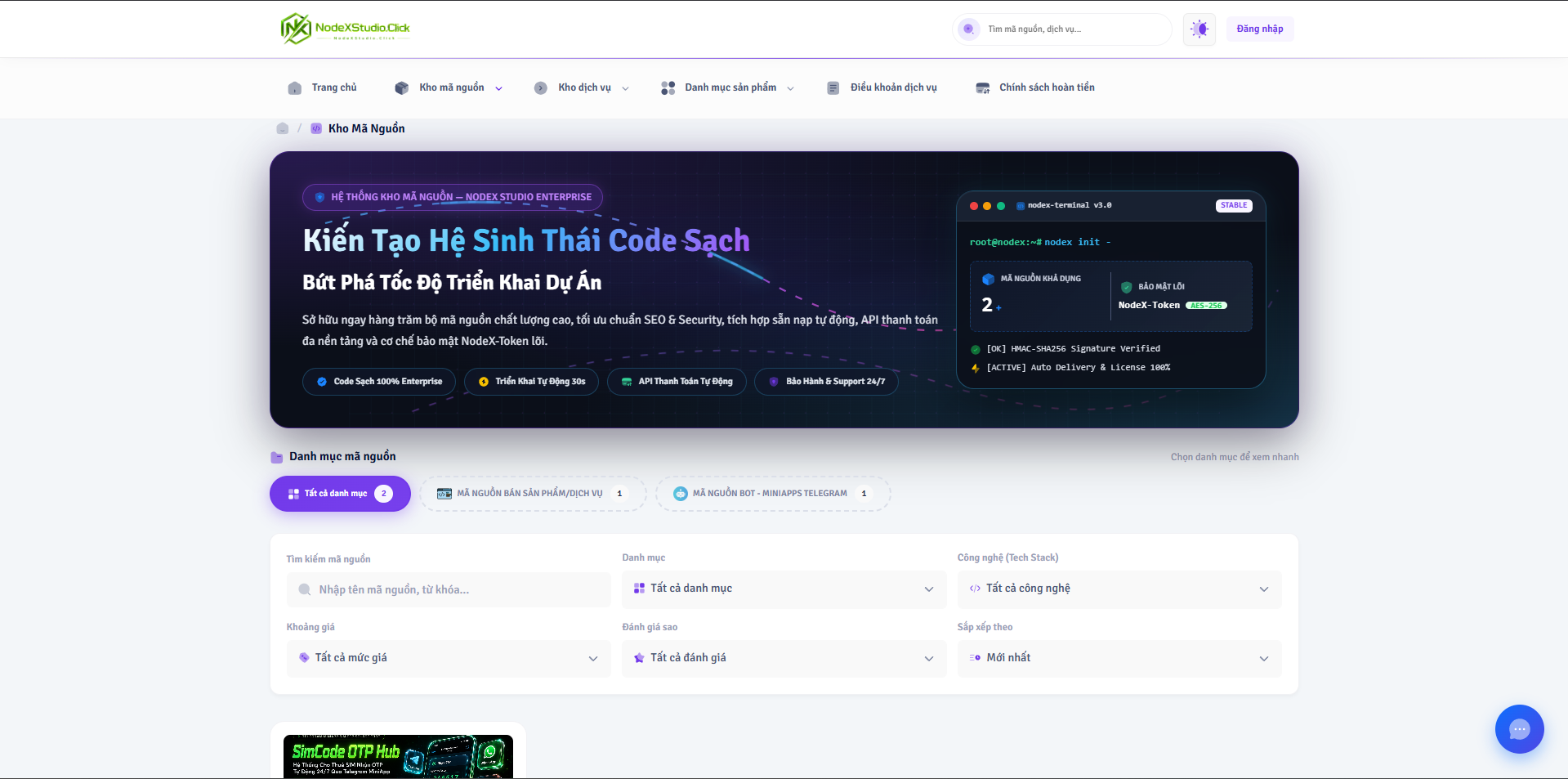Click the Telegram bot category icon
Screen dimensions: 1568x779
[681, 494]
